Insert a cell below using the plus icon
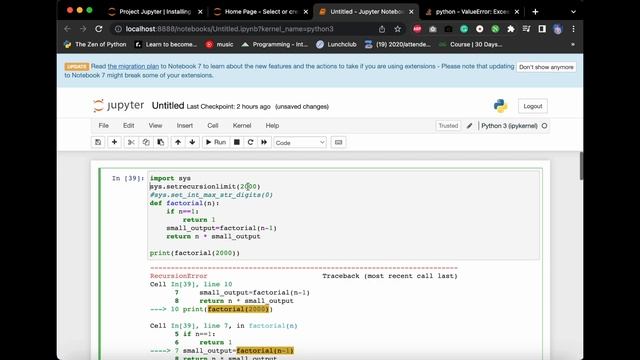 114,142
